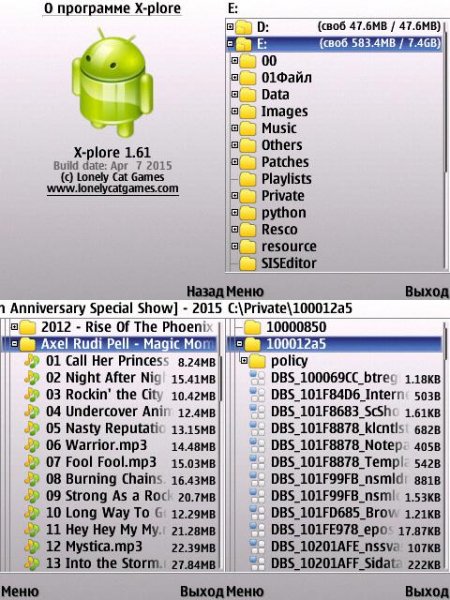Select the DBS_101F8878_Templa file icon
Screen dimensions: 450x600
[257, 462]
